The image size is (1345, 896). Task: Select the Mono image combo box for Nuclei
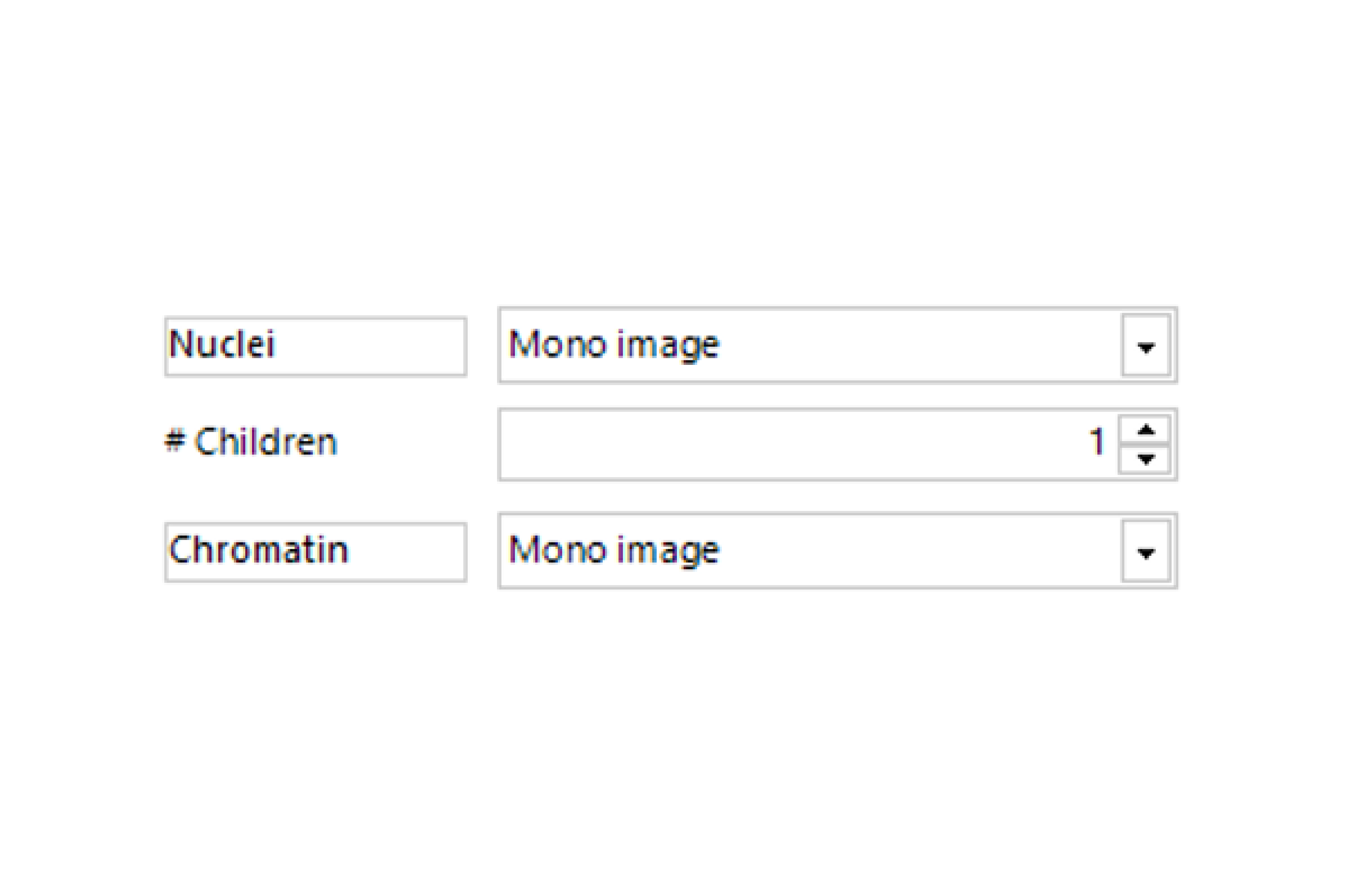point(837,345)
